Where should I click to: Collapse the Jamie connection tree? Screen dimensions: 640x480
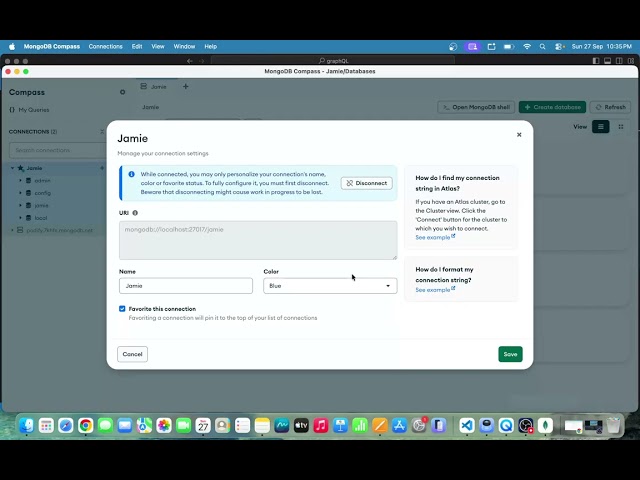pos(12,168)
